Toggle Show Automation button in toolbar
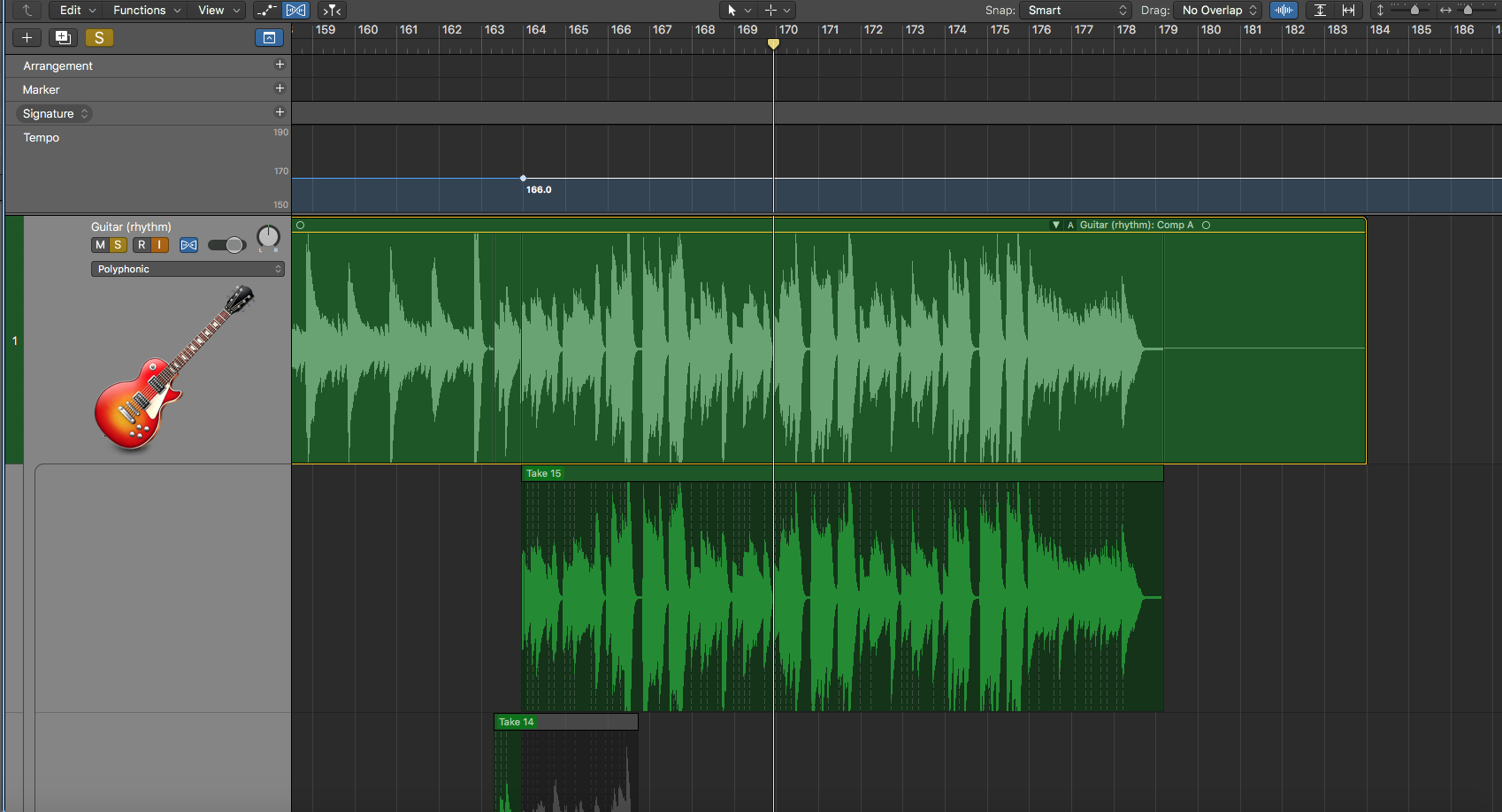 click(266, 11)
